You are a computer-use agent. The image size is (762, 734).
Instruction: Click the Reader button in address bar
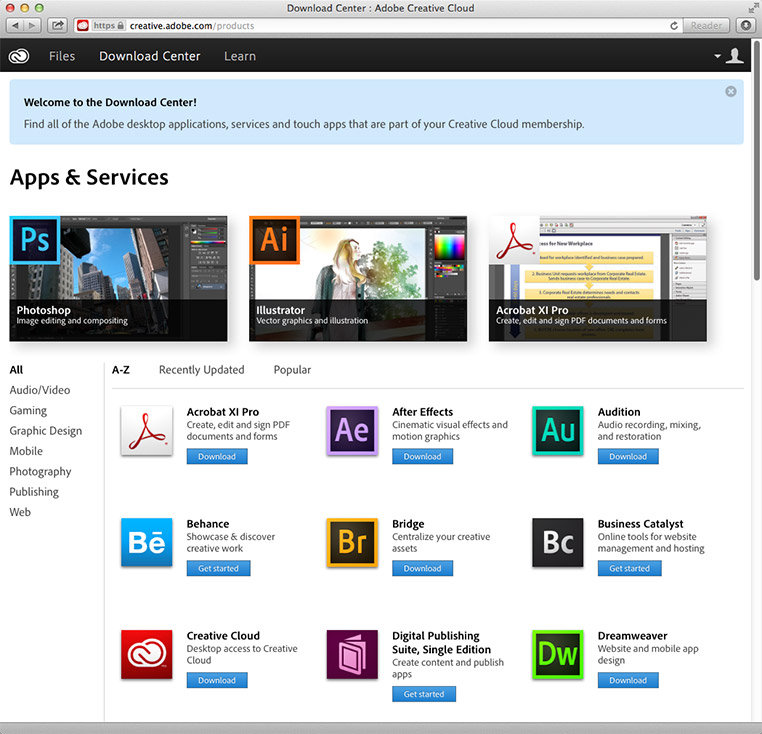706,26
